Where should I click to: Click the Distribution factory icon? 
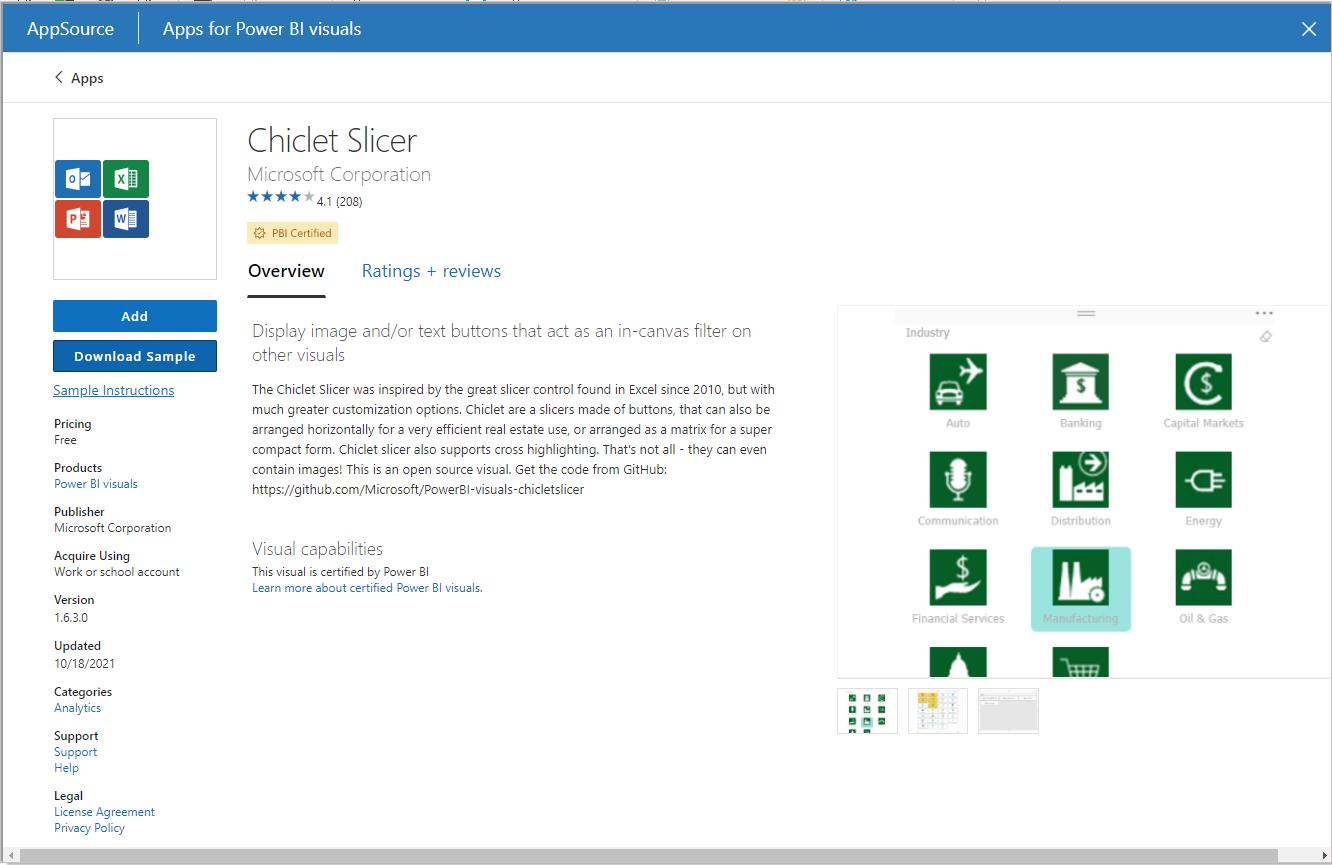point(1080,479)
